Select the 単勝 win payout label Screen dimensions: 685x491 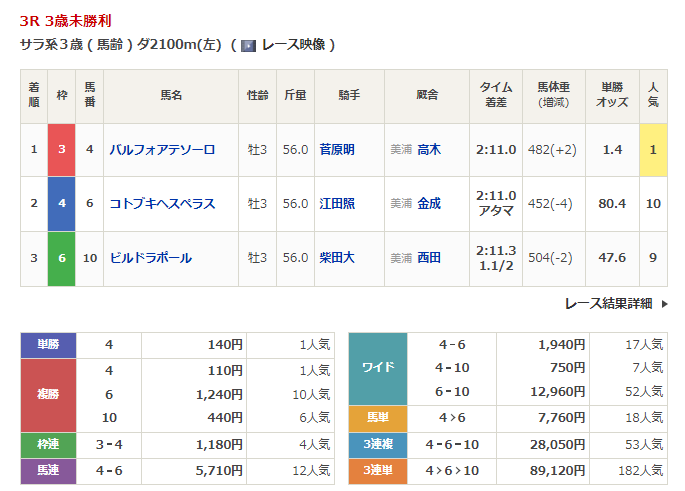48,345
